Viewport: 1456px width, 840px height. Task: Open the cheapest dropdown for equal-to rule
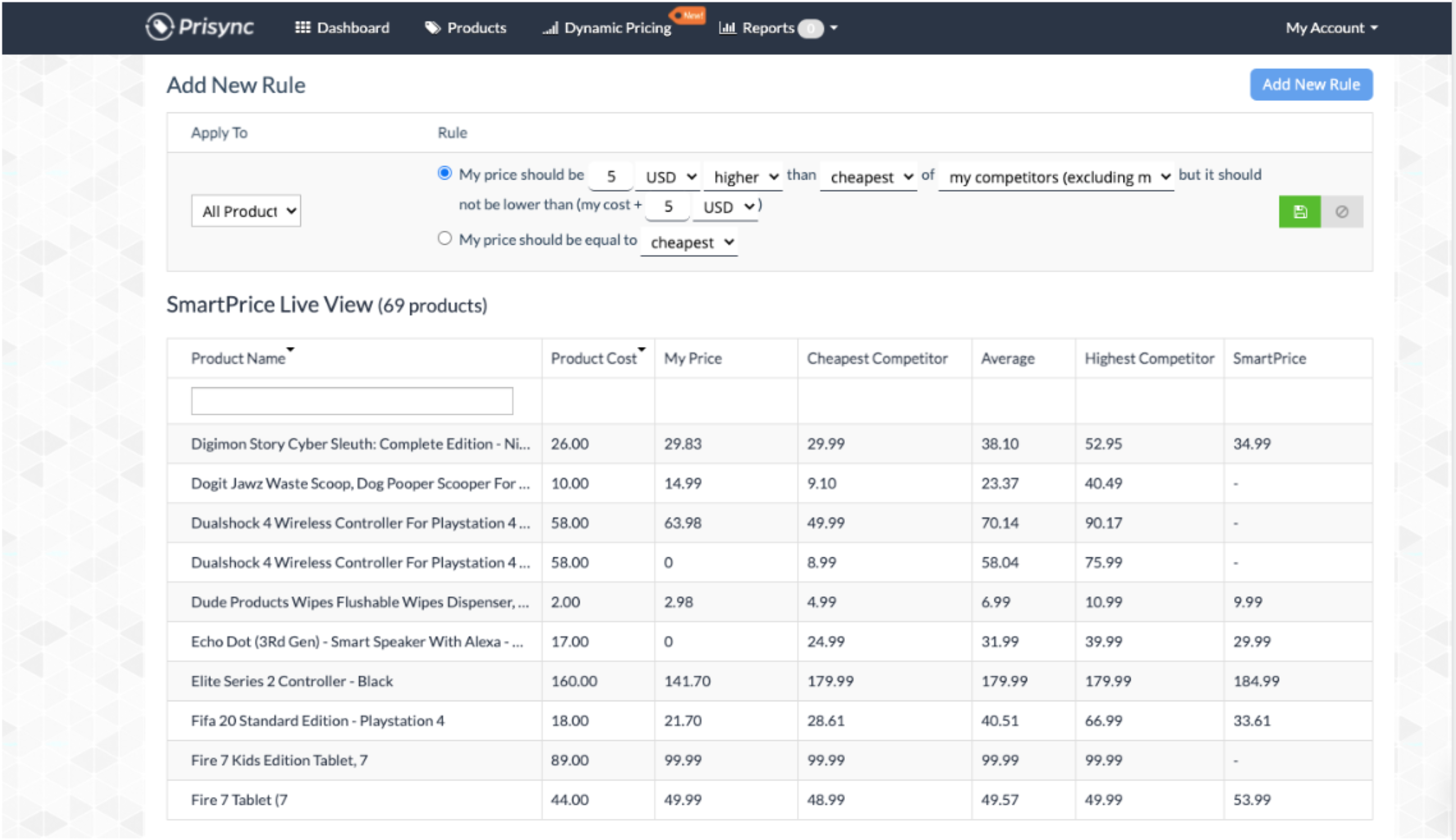pos(689,242)
